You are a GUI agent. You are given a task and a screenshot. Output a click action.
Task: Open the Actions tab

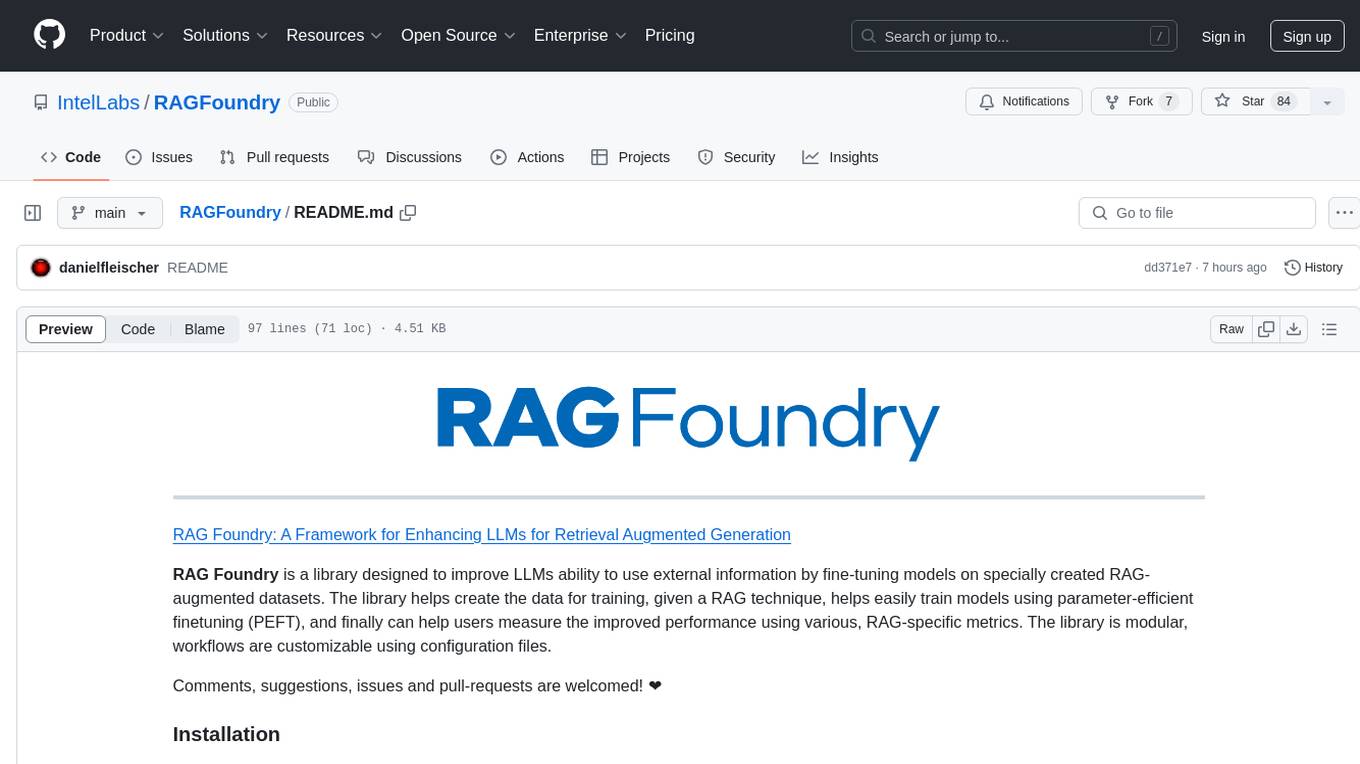pos(527,157)
